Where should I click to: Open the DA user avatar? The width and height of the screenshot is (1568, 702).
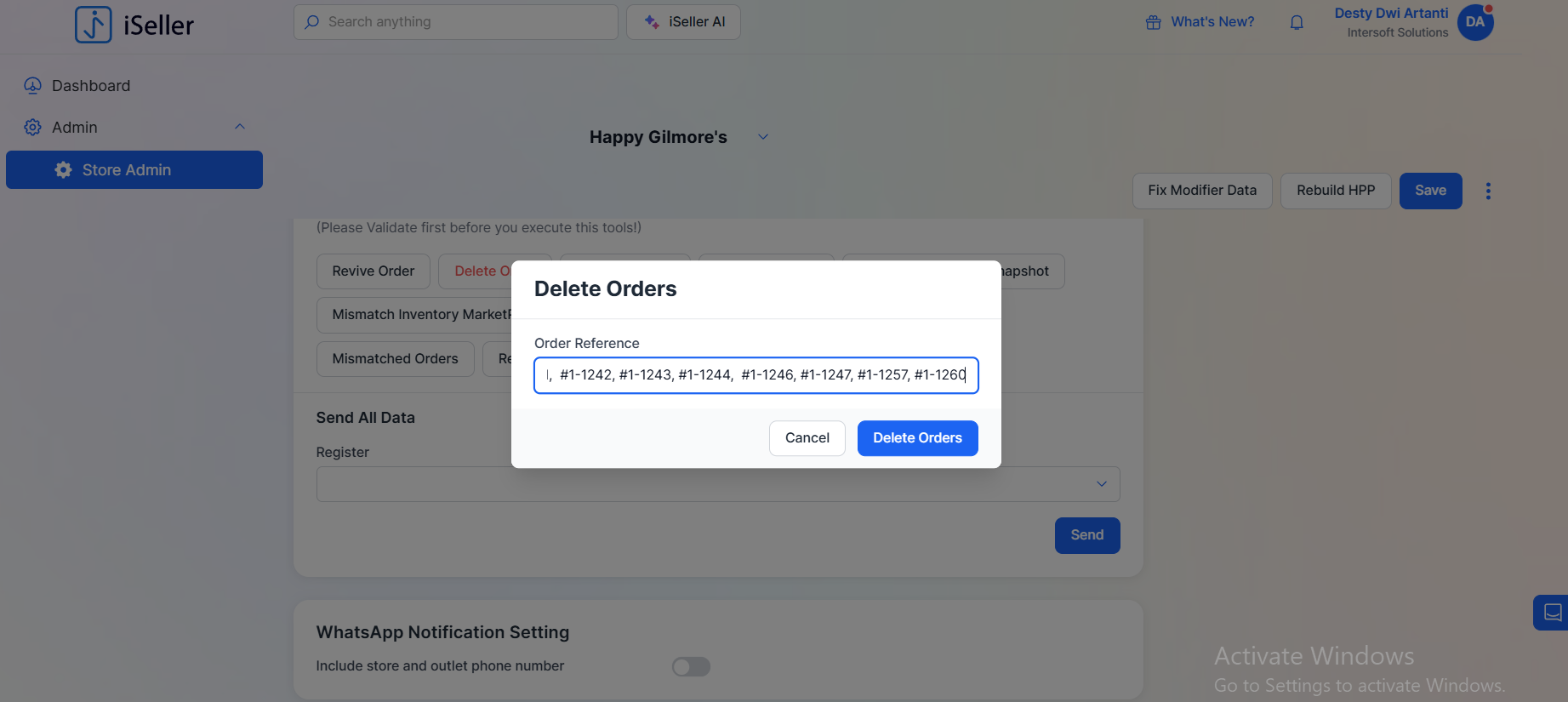(x=1475, y=22)
